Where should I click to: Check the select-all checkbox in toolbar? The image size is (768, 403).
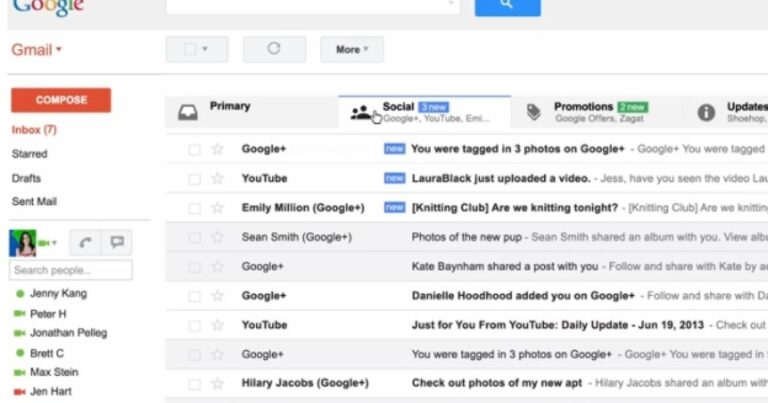click(190, 49)
